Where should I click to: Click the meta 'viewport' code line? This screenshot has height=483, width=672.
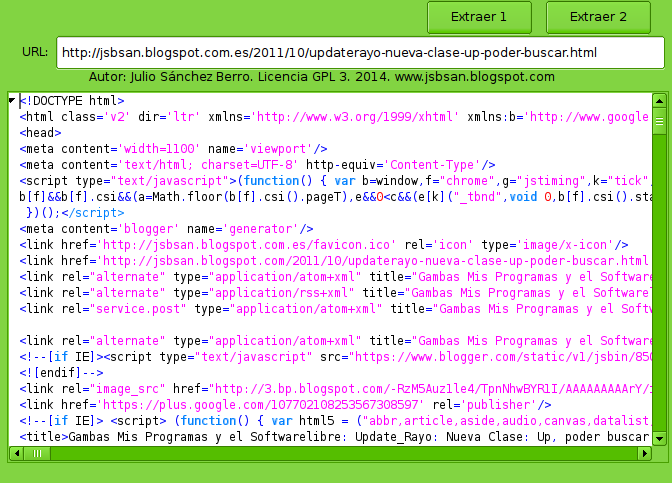(x=174, y=149)
